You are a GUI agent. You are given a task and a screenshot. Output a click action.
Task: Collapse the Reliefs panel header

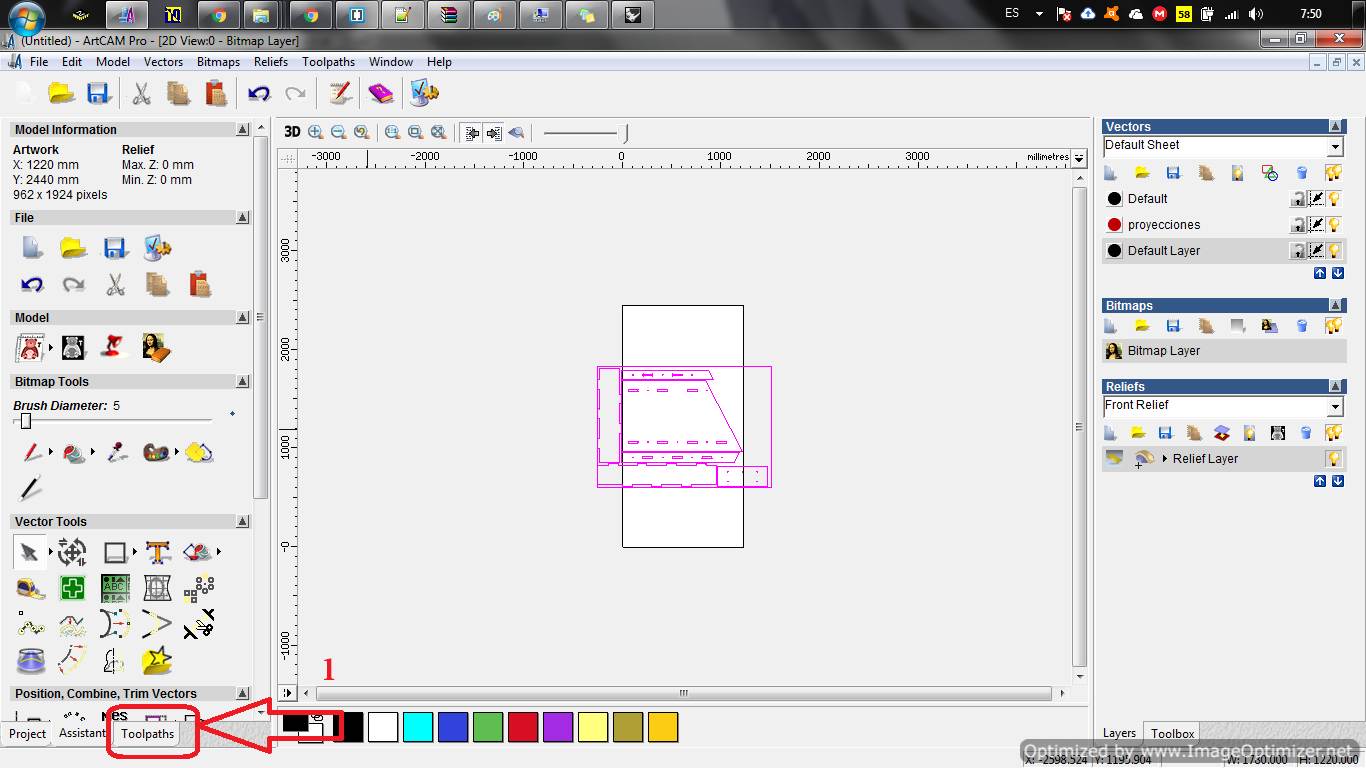pos(1336,387)
